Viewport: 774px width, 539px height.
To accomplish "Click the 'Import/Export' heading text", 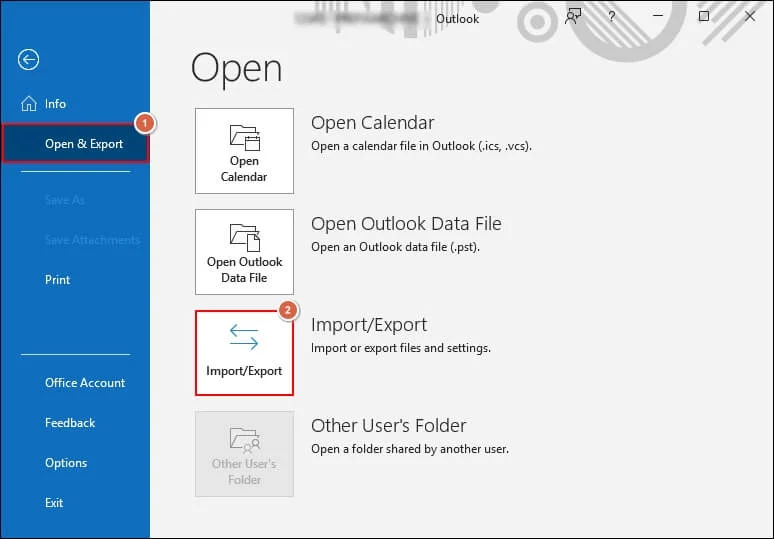I will click(369, 325).
